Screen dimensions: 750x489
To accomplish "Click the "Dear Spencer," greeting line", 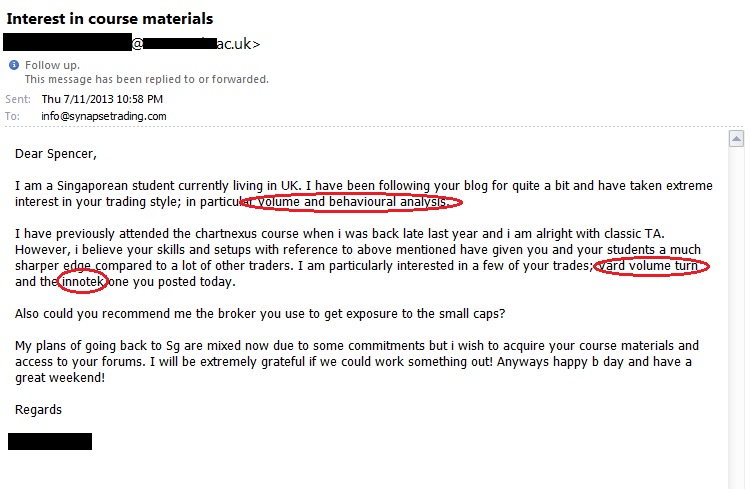I will [x=57, y=155].
